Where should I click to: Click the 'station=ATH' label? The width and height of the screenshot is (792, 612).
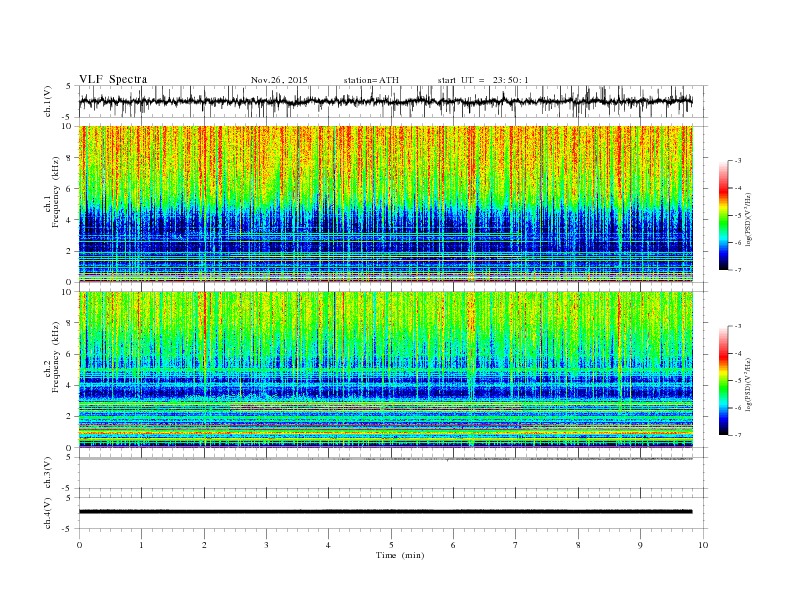[x=371, y=80]
